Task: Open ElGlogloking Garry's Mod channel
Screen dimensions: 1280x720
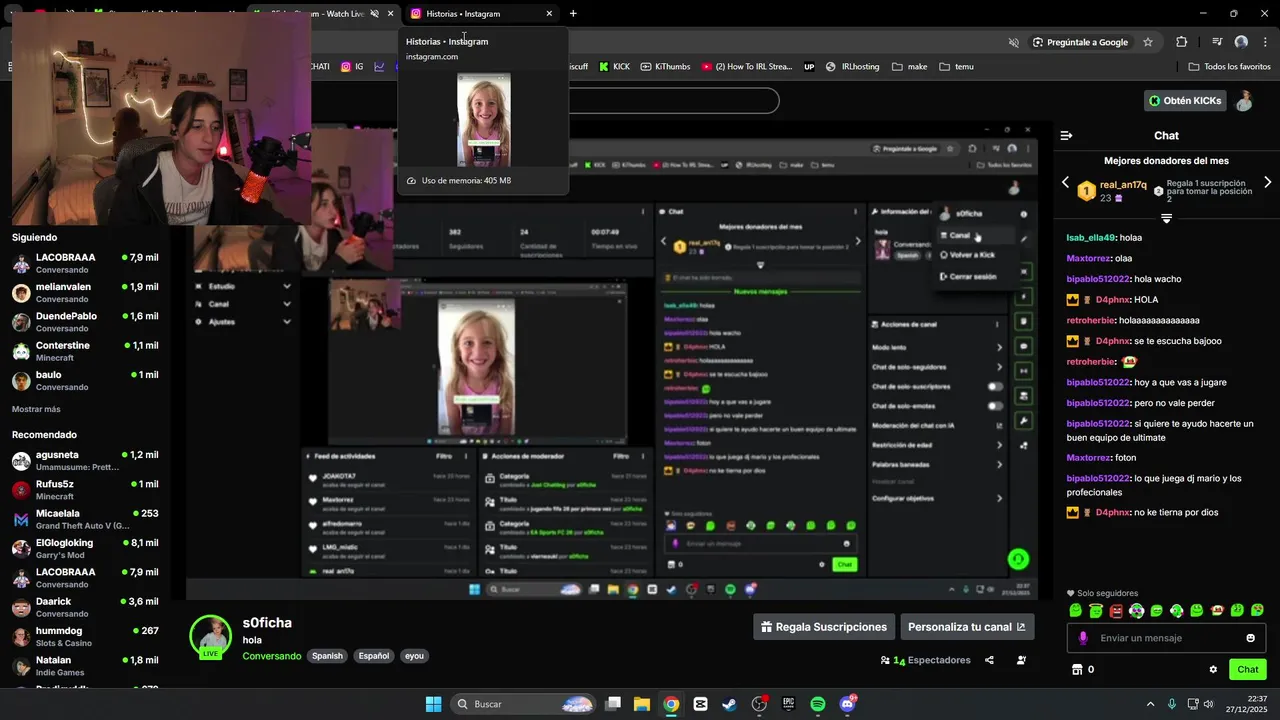Action: coord(85,548)
